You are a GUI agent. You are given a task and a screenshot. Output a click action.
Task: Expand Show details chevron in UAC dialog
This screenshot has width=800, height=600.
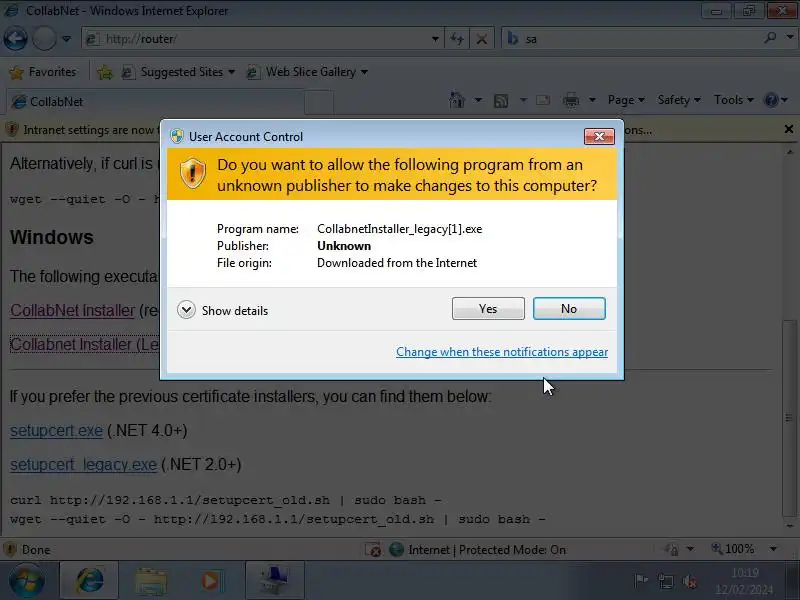[x=186, y=310]
